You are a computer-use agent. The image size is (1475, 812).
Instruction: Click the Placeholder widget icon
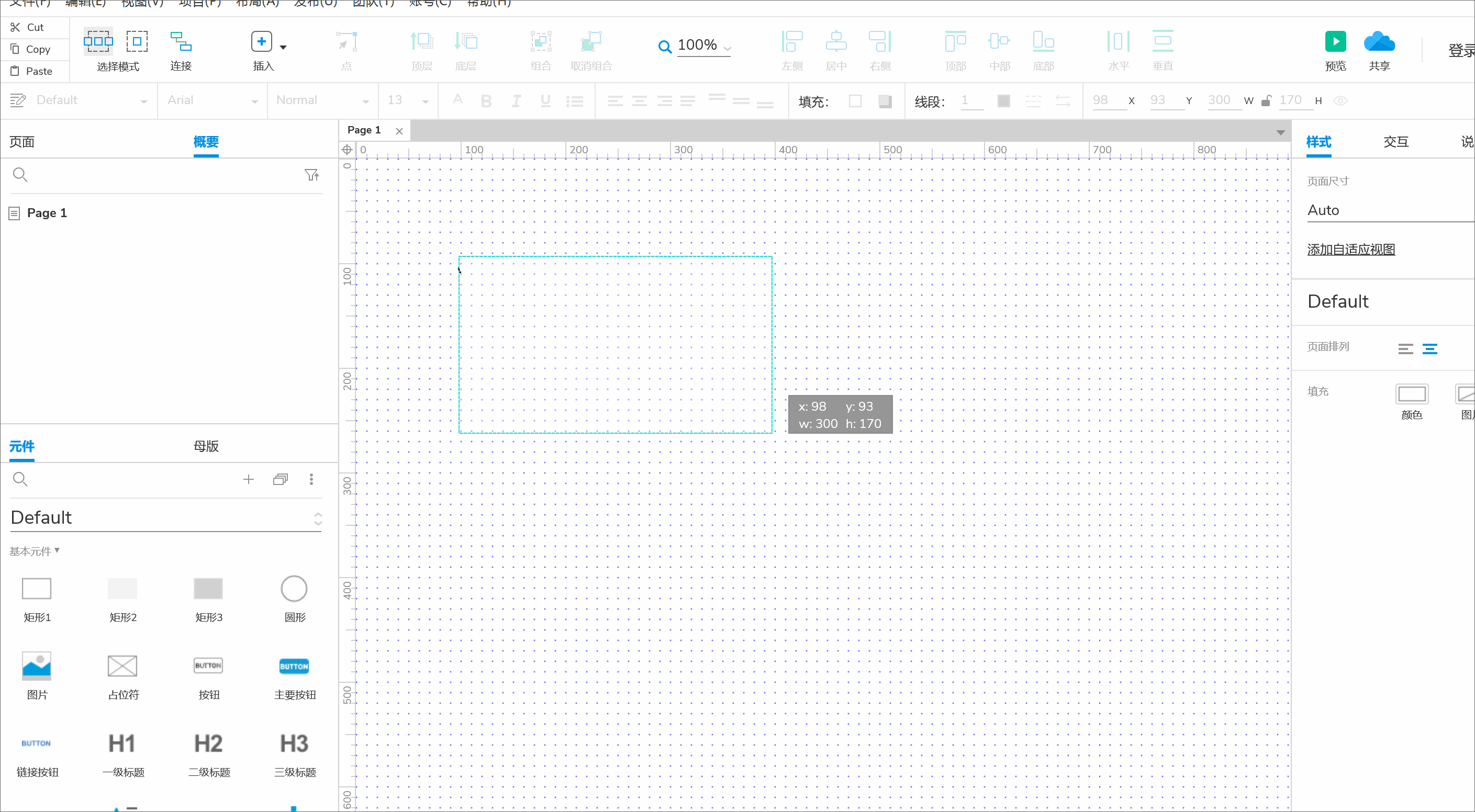point(122,666)
